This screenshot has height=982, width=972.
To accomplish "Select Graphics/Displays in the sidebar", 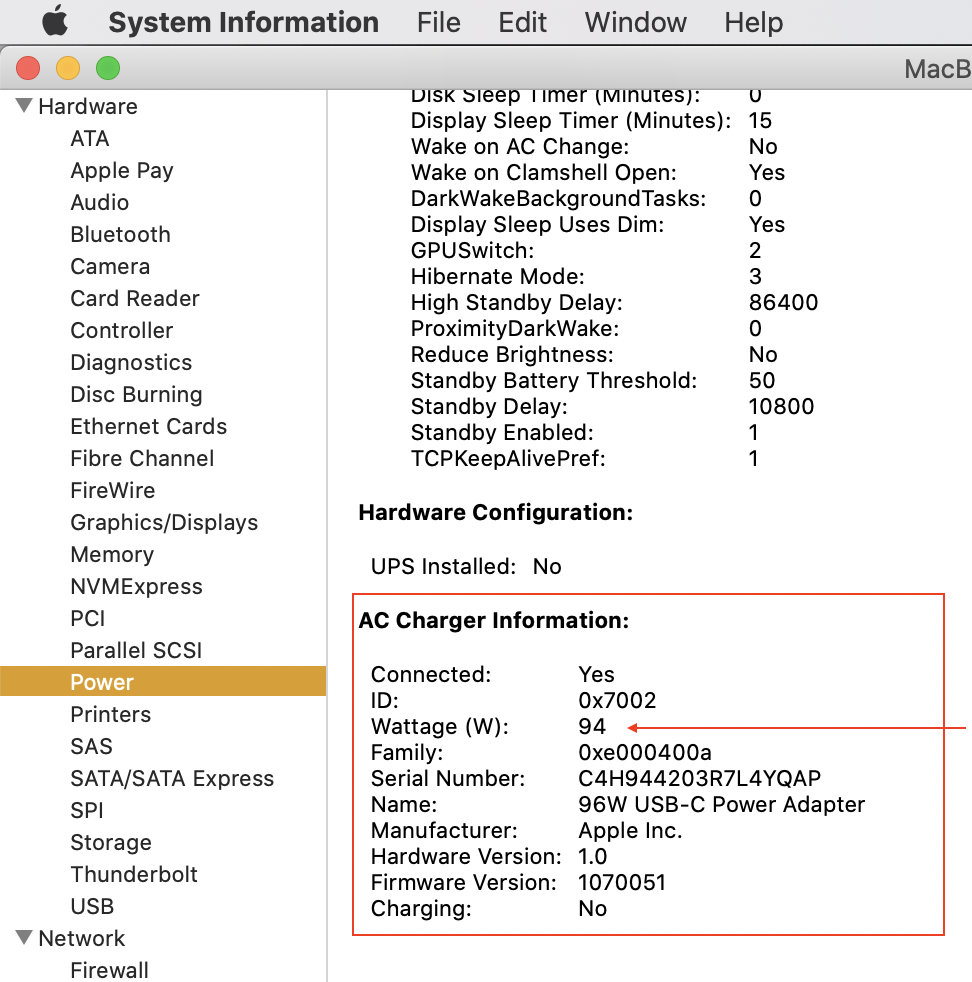I will pyautogui.click(x=164, y=522).
